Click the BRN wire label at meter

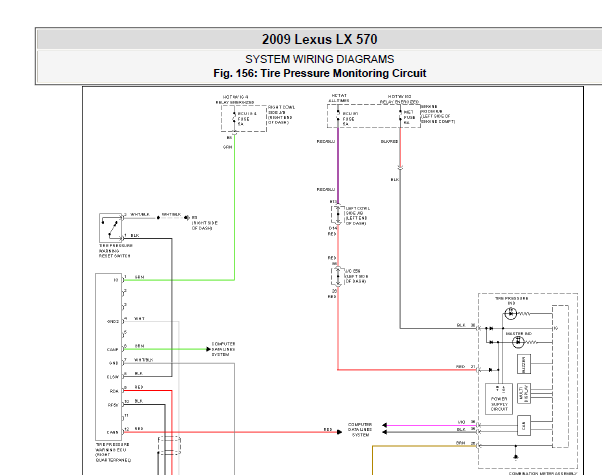[460, 443]
